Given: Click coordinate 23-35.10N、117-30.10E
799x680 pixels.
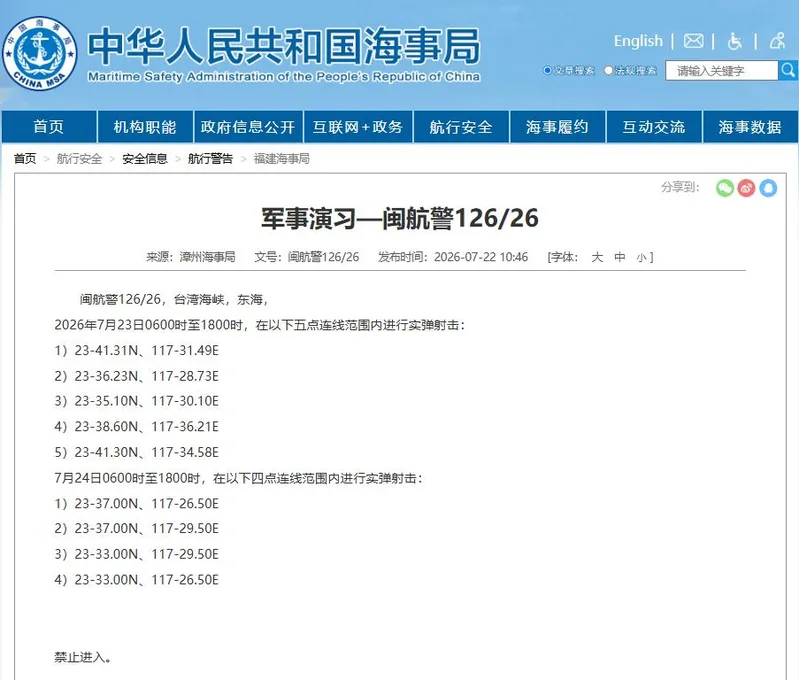Looking at the screenshot, I should (x=147, y=401).
